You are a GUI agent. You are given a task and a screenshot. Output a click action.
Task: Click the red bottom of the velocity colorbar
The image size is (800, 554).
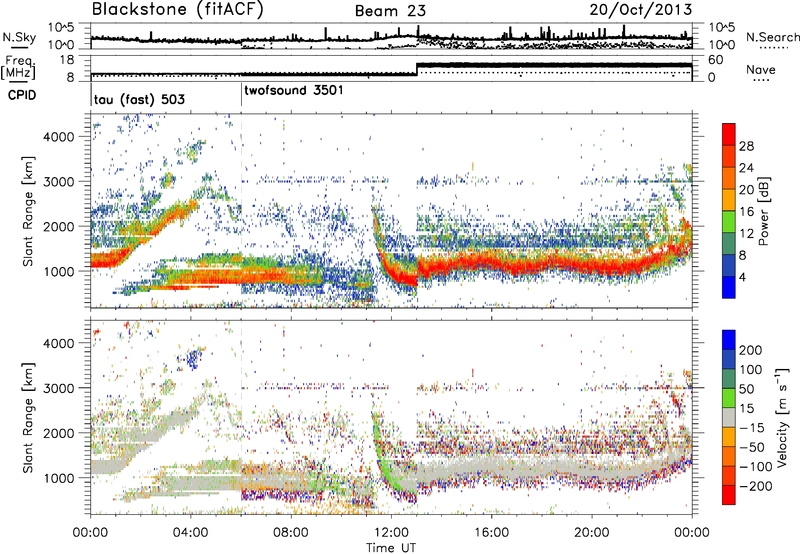click(729, 496)
